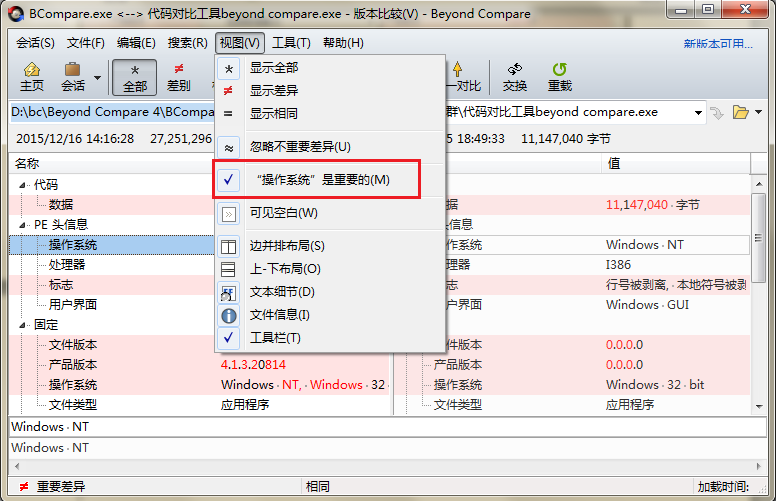Image resolution: width=776 pixels, height=501 pixels.
Task: Click the left file date 2015/12/16 14:16:28
Action: click(75, 139)
